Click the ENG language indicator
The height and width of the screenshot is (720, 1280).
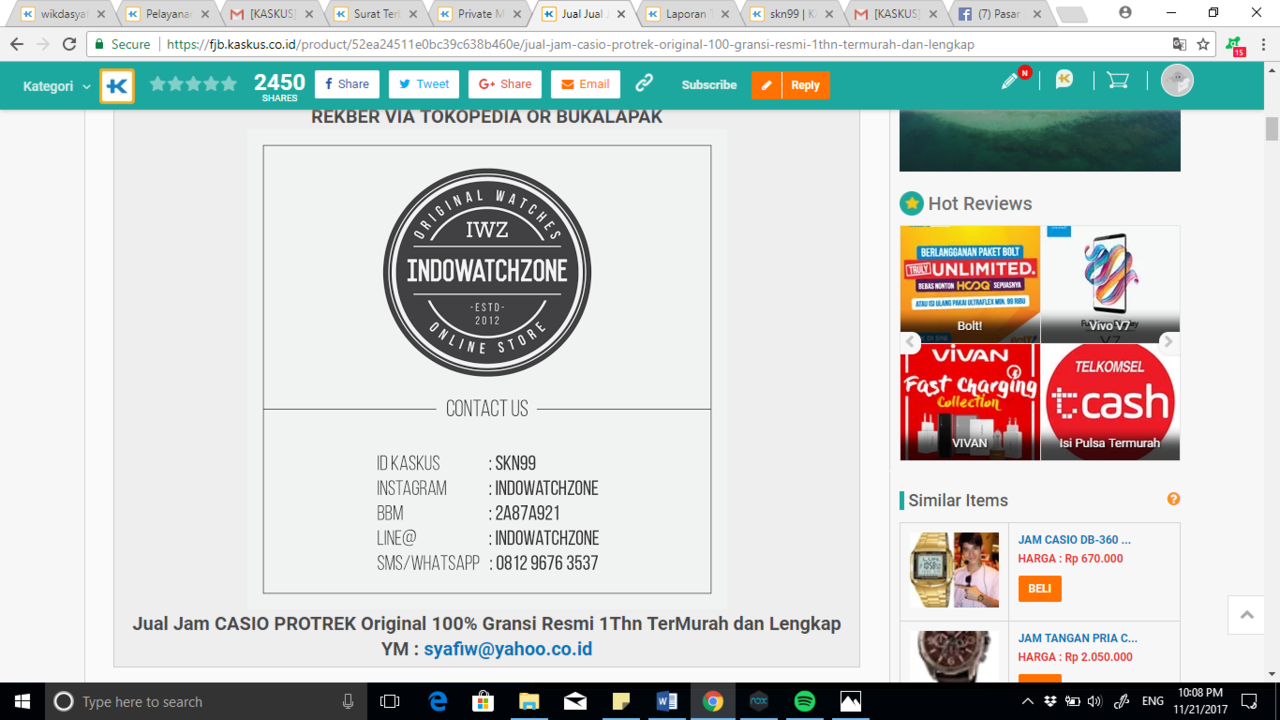point(1152,701)
